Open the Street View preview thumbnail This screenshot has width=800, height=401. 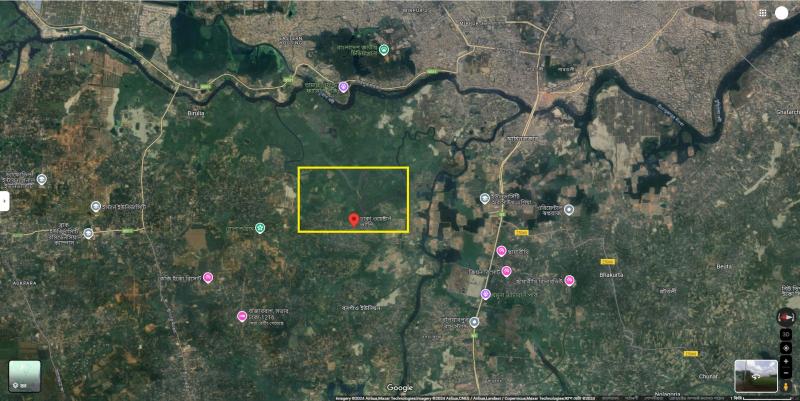point(756,376)
